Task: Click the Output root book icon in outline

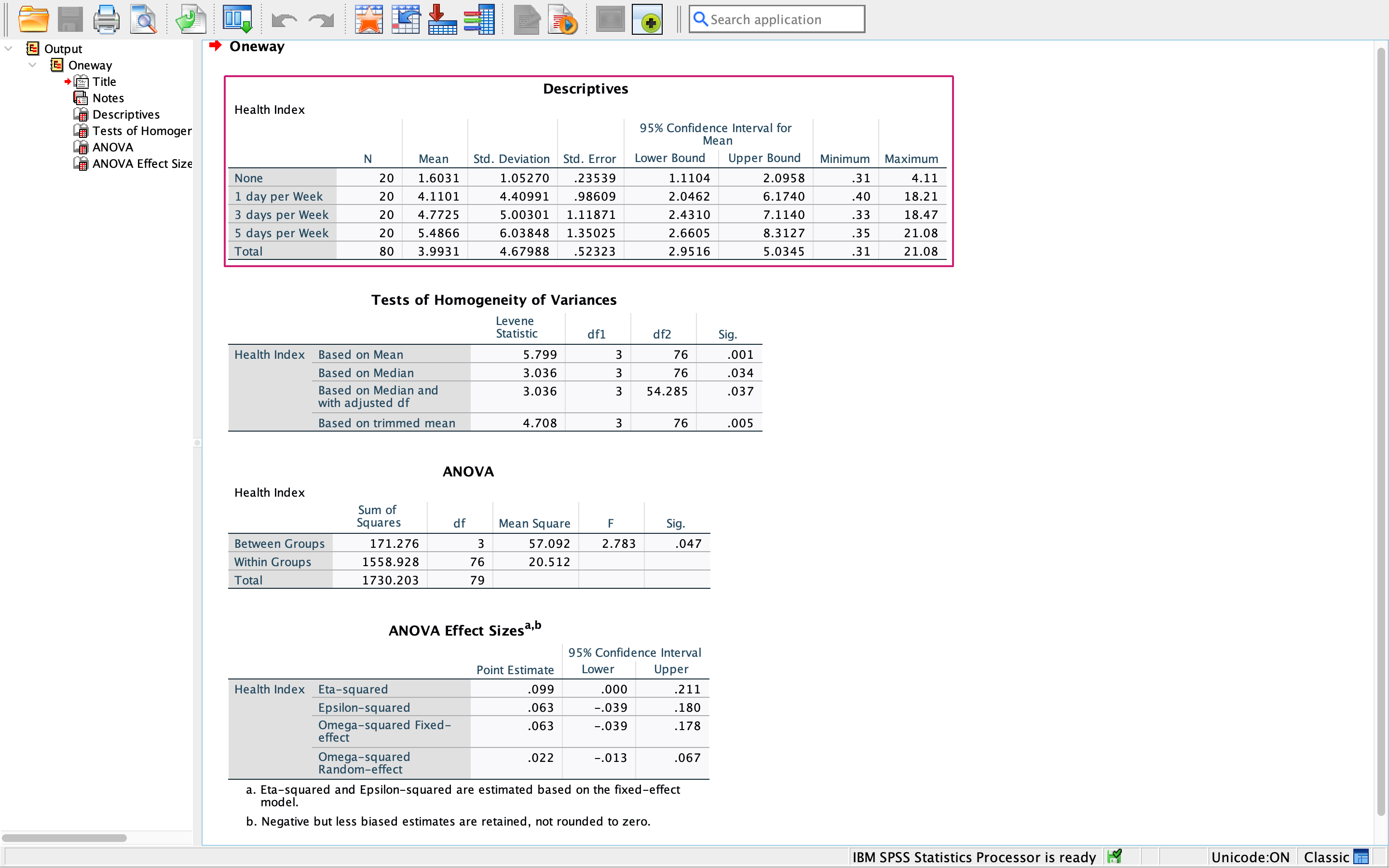Action: point(33,49)
